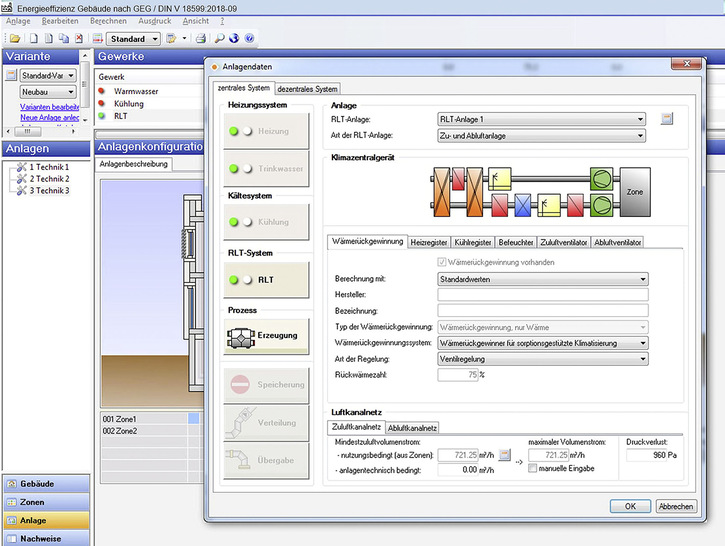
Task: Click the blue help question icon
Action: [249, 39]
